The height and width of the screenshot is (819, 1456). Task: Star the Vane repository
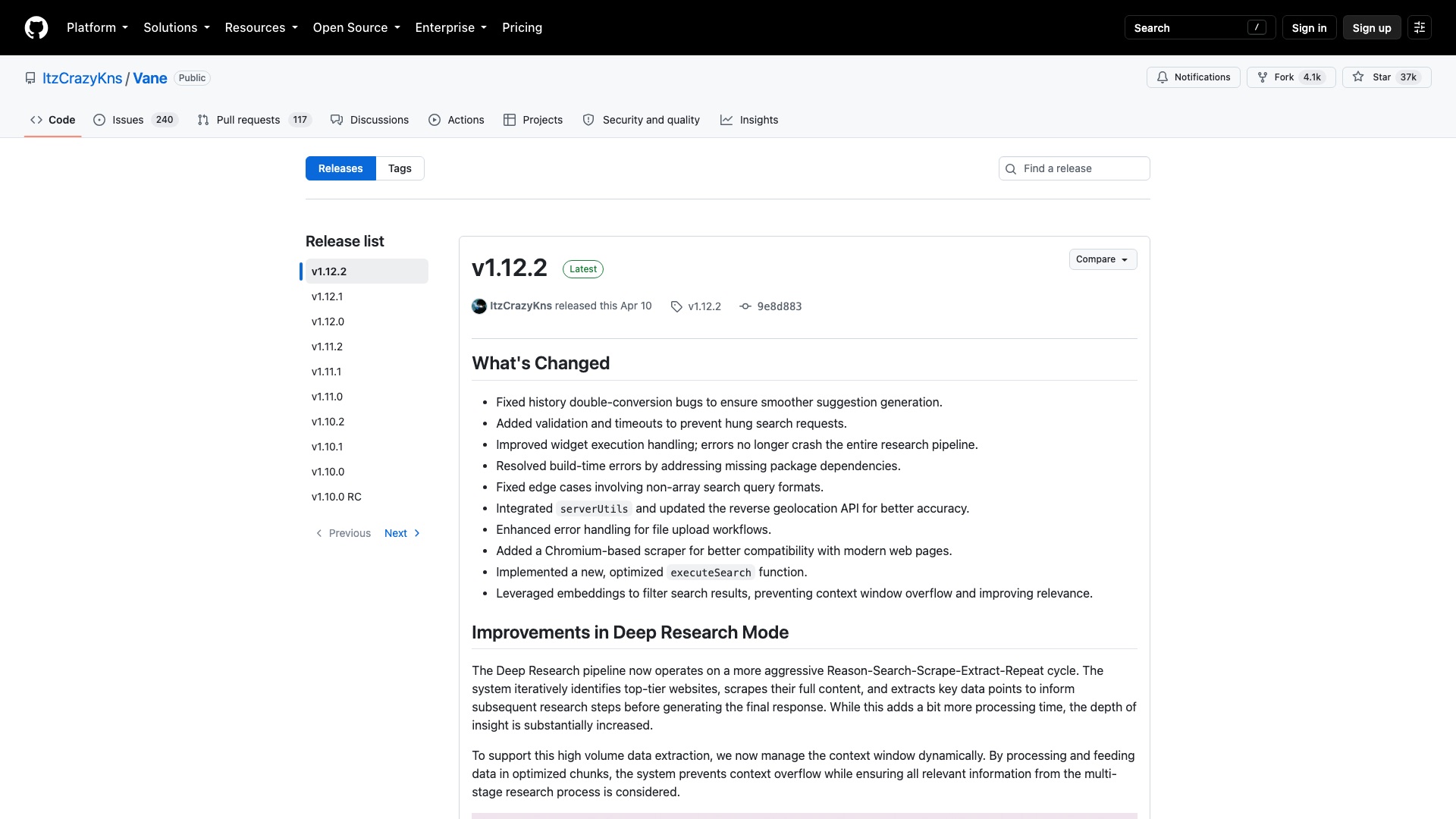click(1386, 77)
